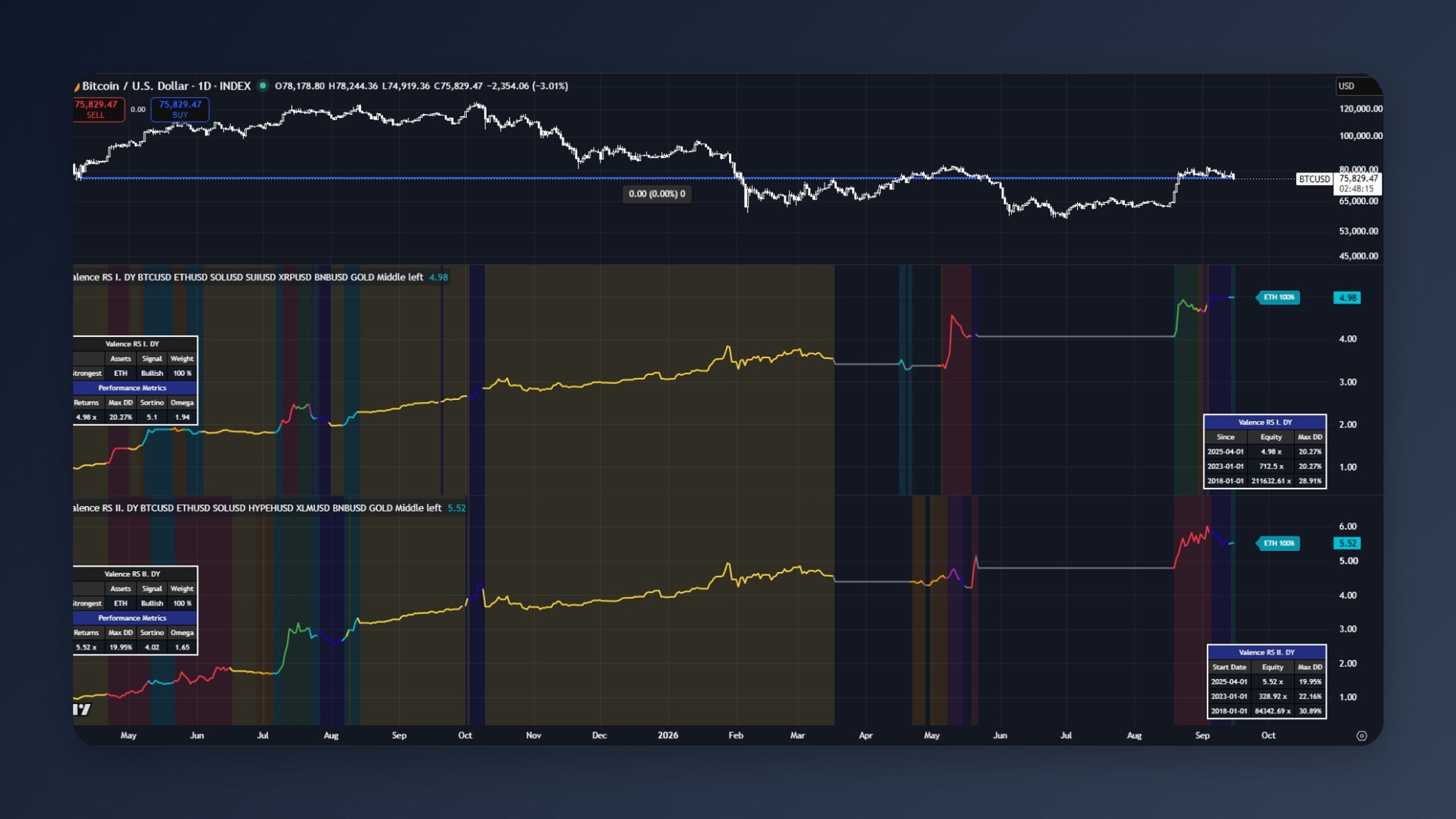Click the green market status dot
Screen dimensions: 1456x819
point(263,86)
